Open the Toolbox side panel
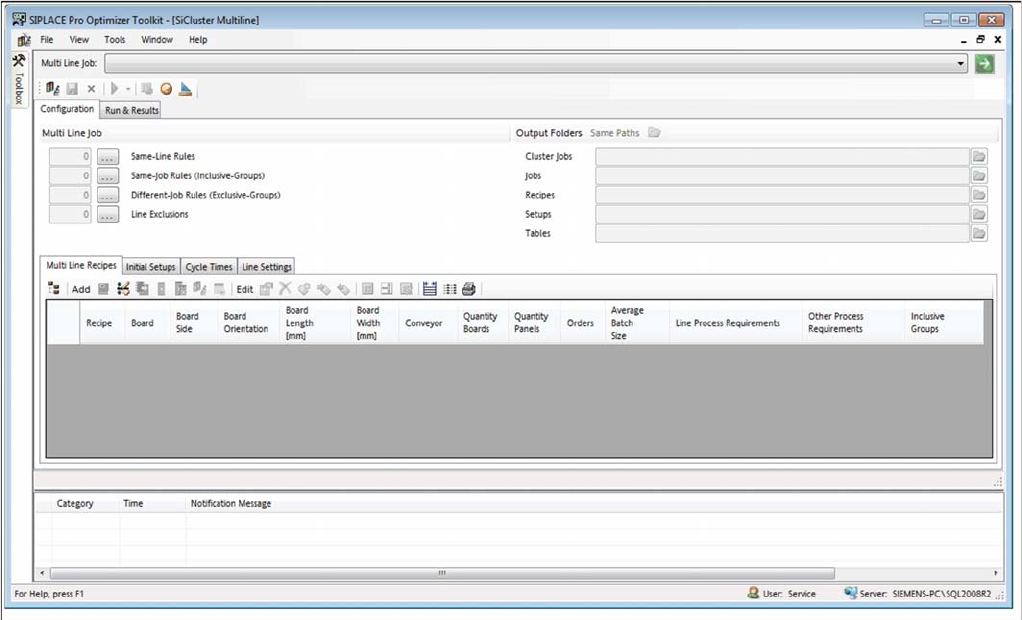The height and width of the screenshot is (620, 1022). (x=18, y=80)
